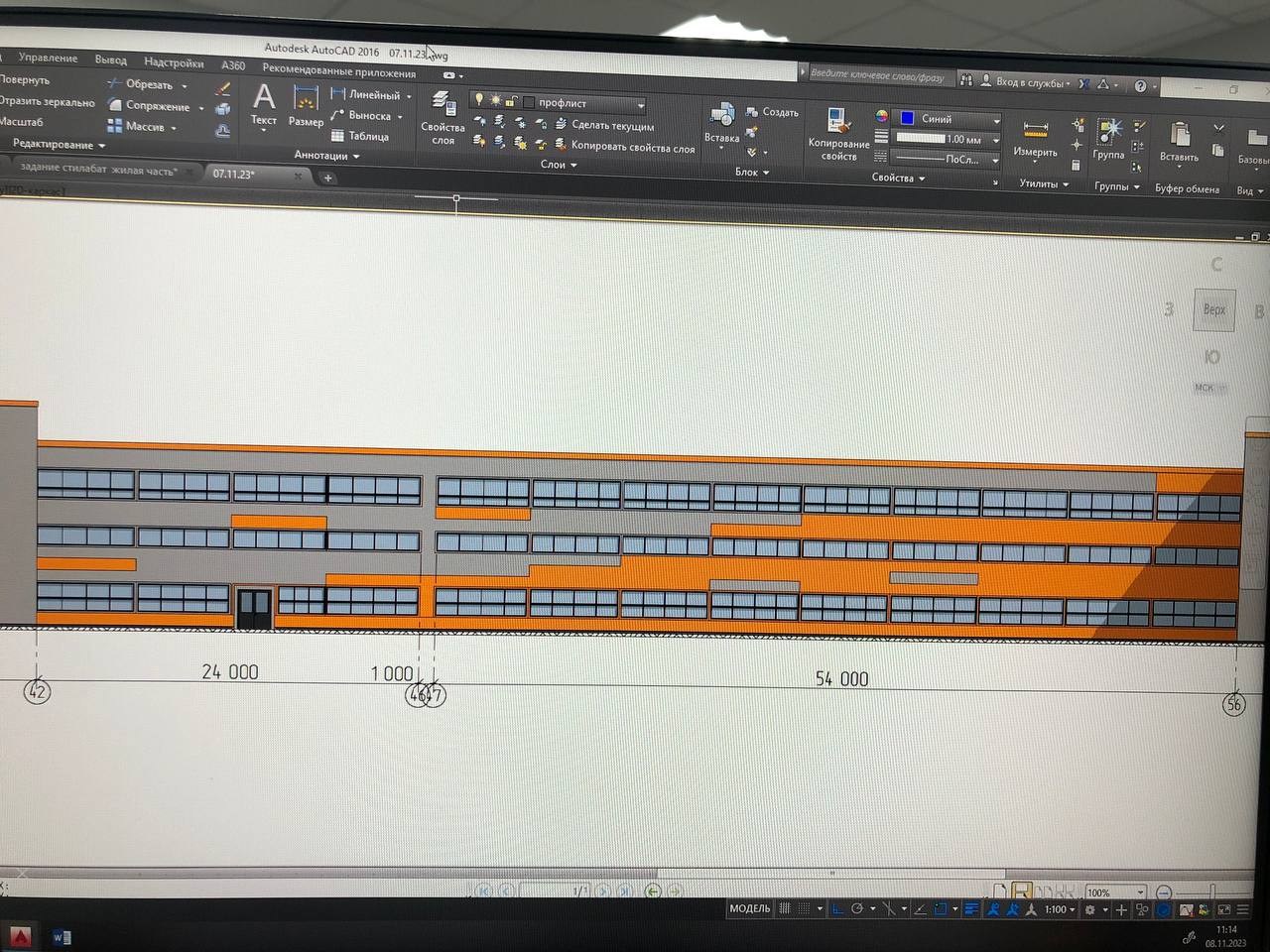Open Word from the Windows taskbar
The image size is (1270, 952).
pos(62,936)
